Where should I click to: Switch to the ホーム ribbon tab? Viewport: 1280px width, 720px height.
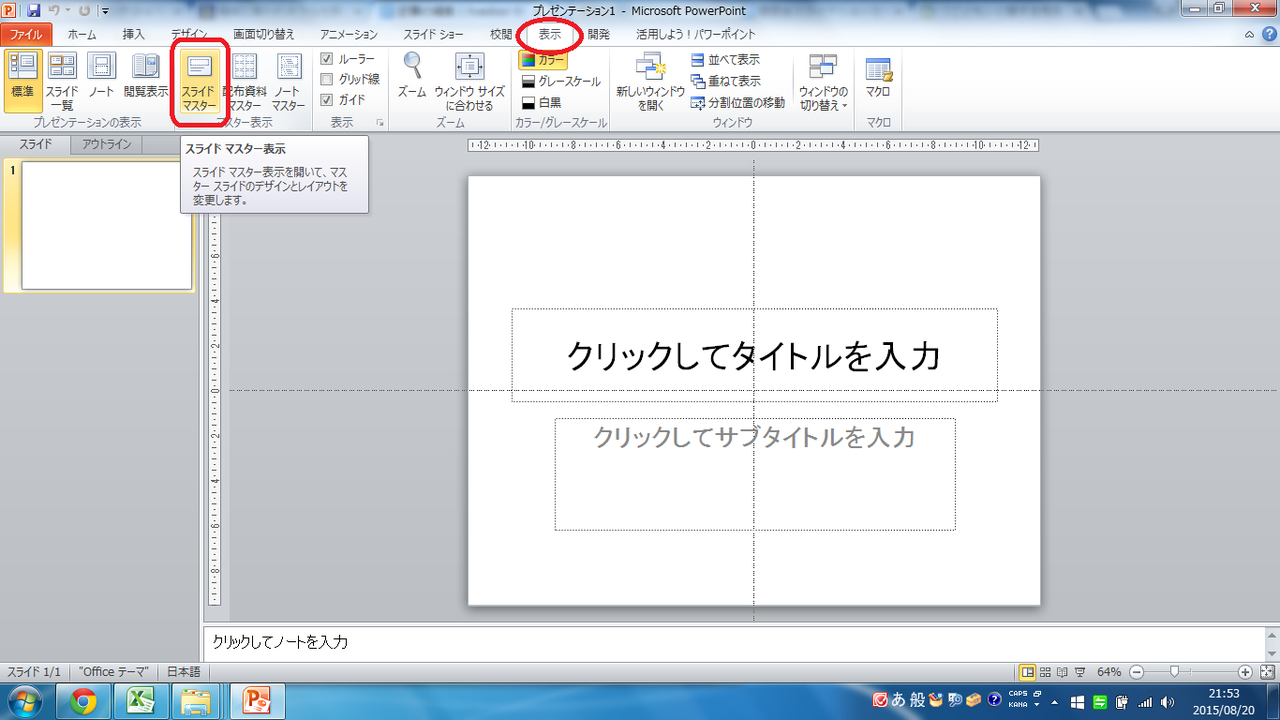[82, 34]
